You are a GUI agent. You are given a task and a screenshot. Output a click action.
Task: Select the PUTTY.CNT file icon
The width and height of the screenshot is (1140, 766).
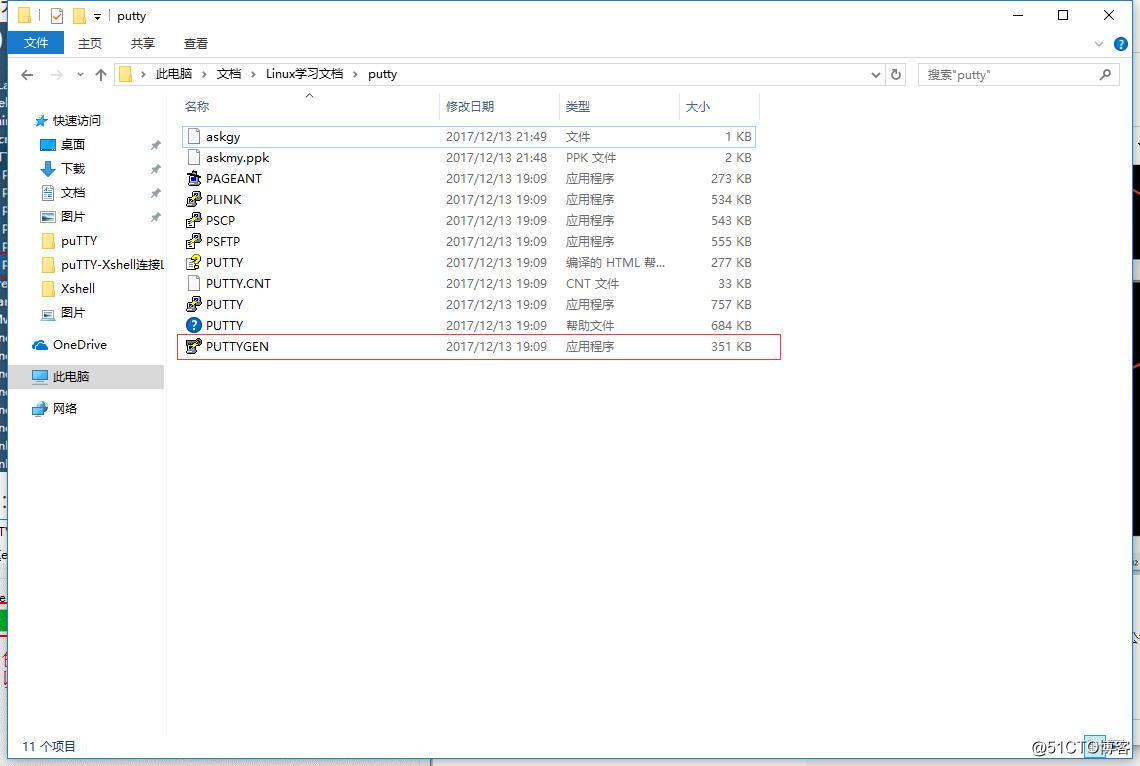193,283
